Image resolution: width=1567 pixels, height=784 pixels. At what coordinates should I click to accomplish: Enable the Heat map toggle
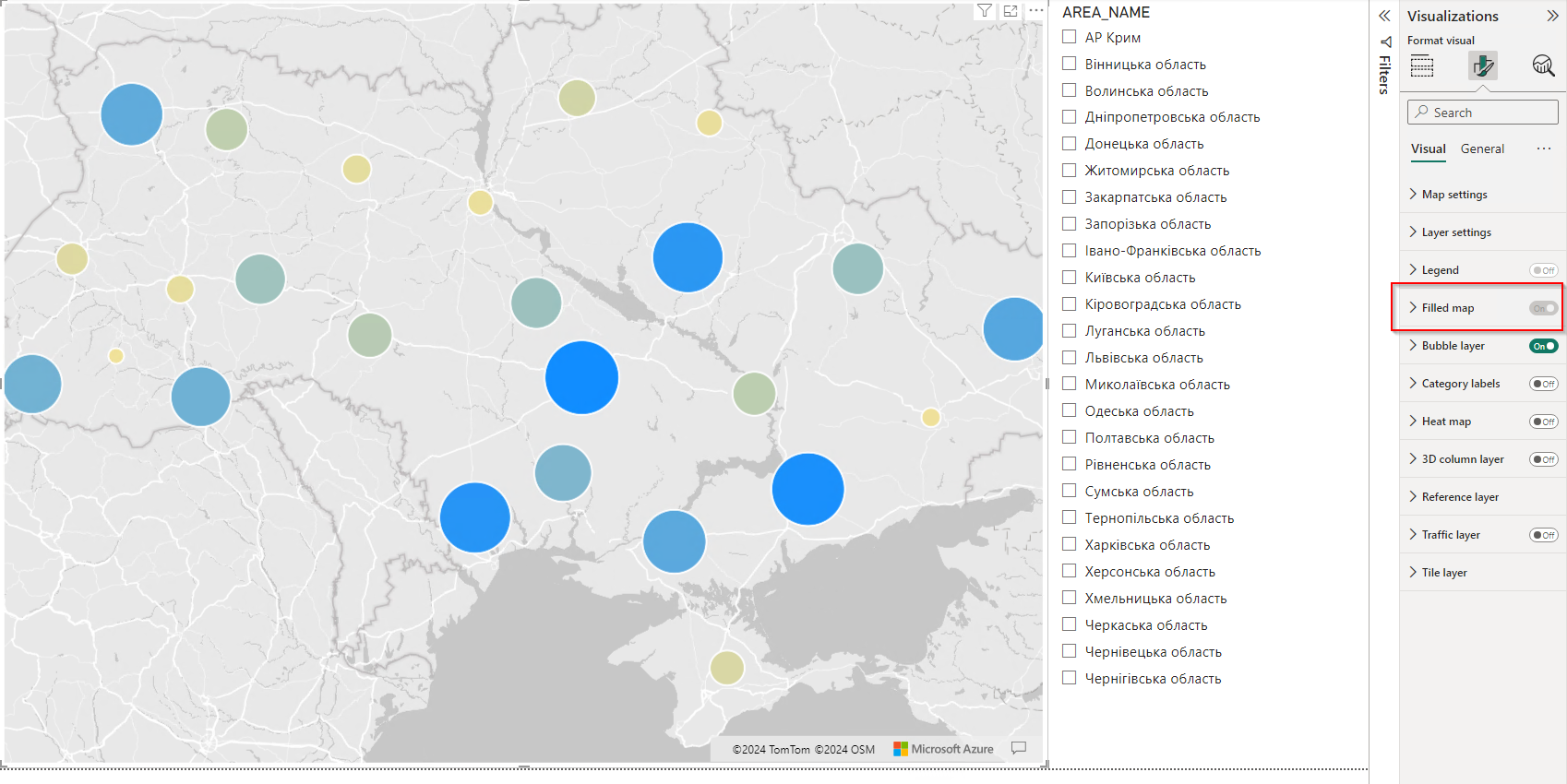click(1544, 422)
